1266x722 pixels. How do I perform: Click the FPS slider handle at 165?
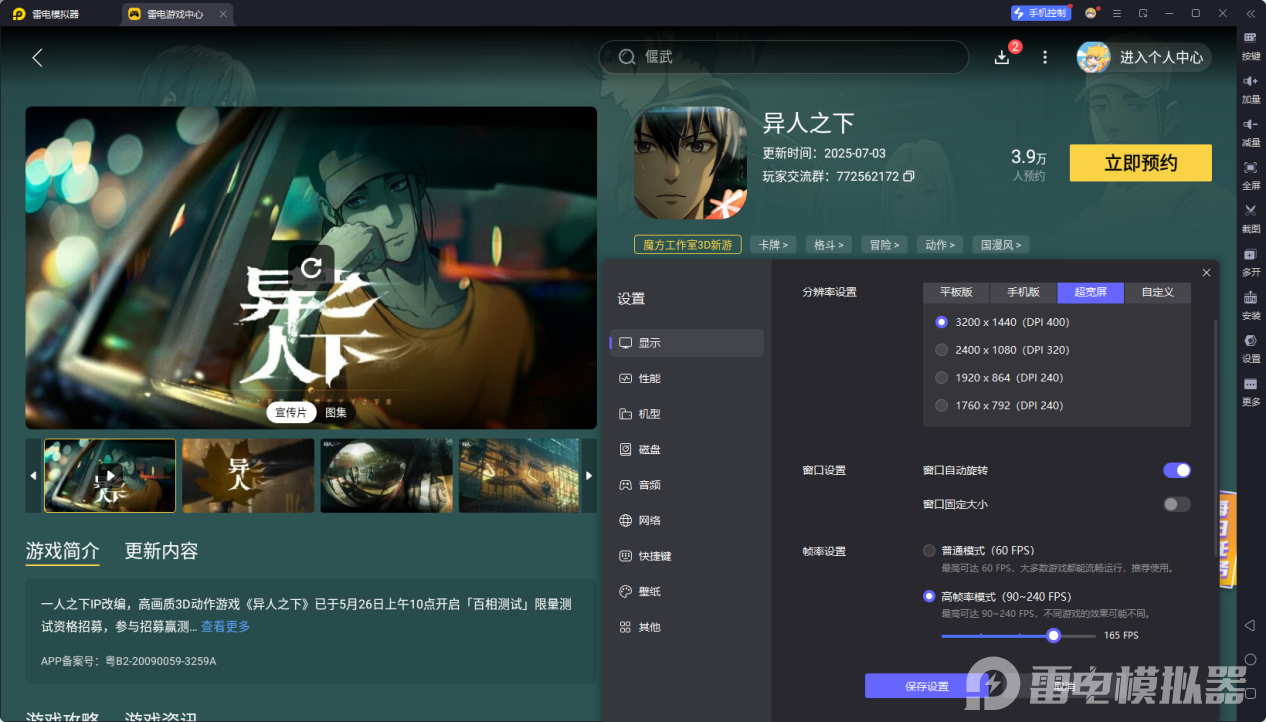pos(1053,635)
